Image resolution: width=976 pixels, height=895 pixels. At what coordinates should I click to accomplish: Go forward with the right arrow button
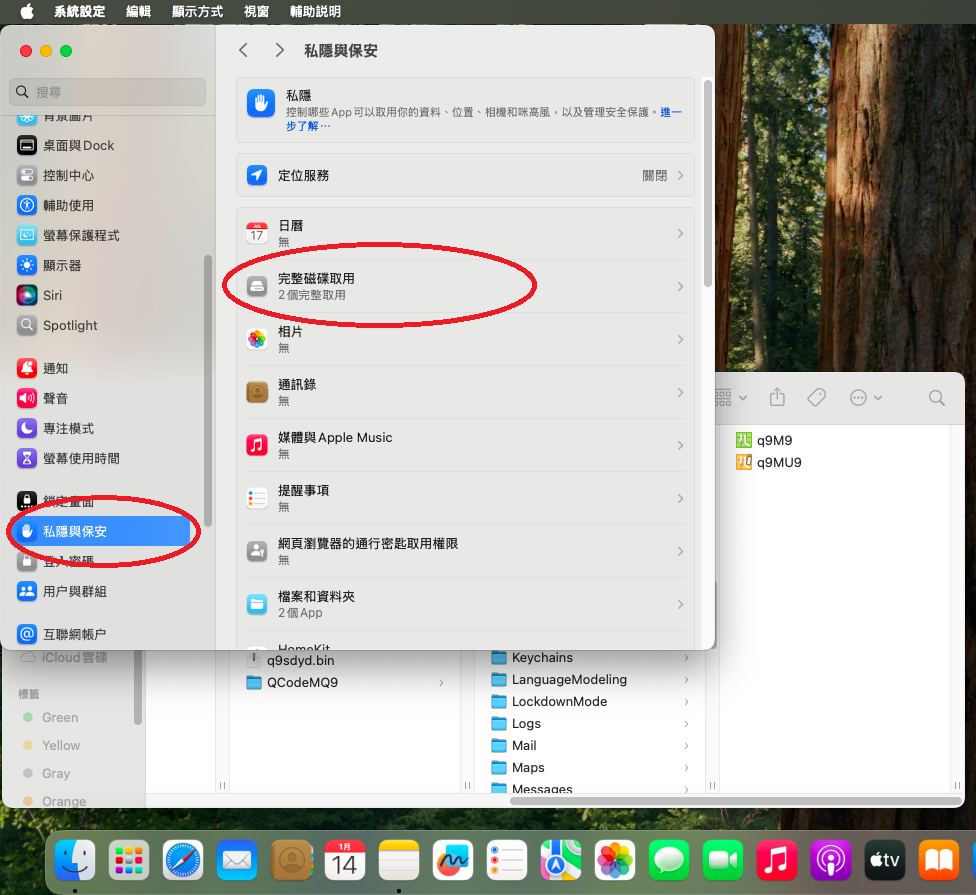point(279,50)
